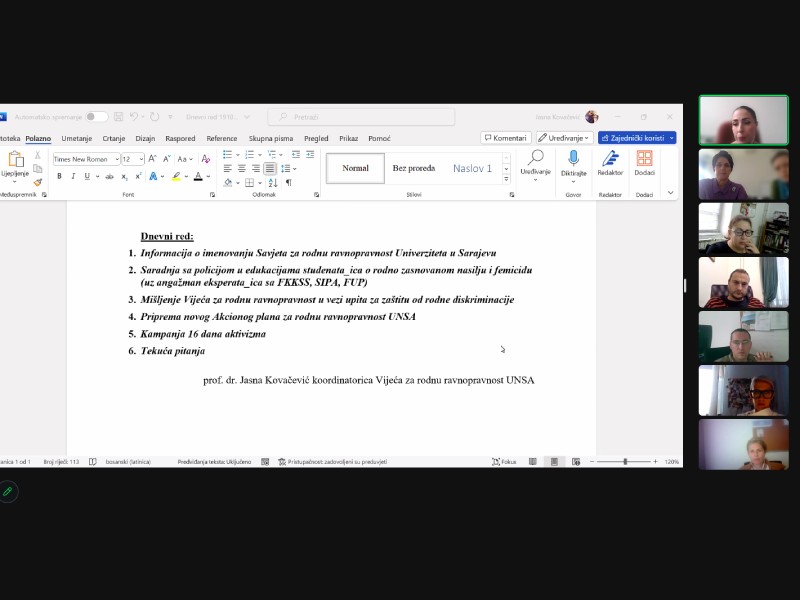Toggle the Fokus mode in status bar

point(503,462)
